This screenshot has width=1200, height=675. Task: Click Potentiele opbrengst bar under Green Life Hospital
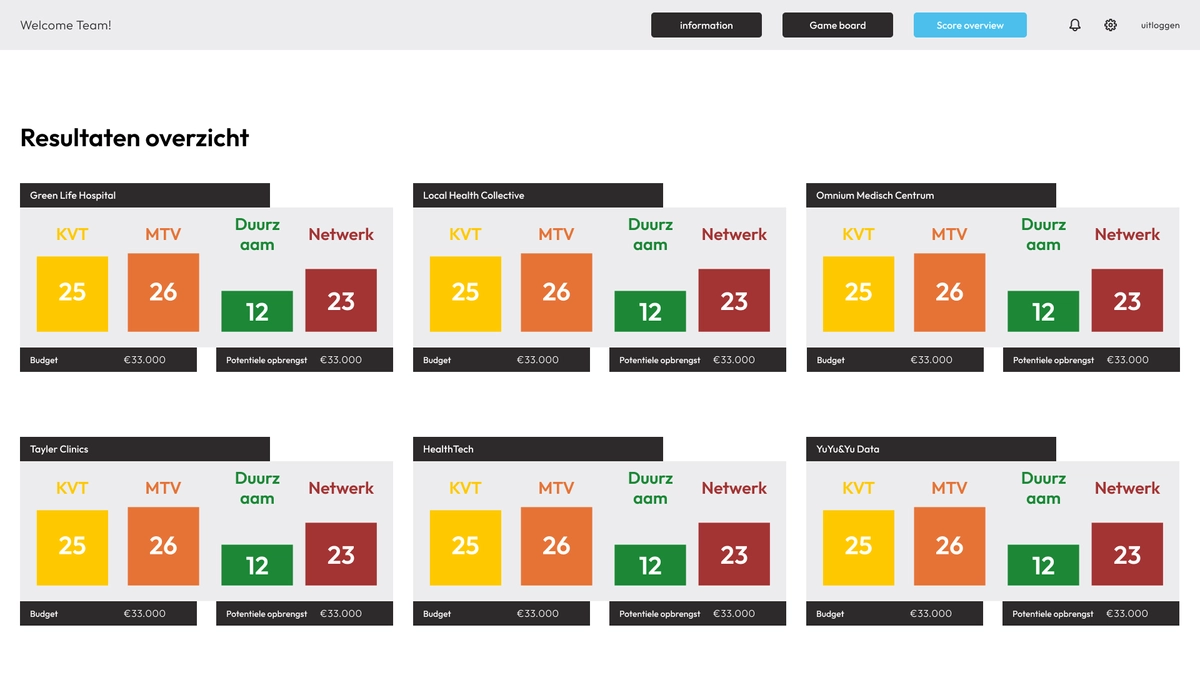tap(304, 360)
